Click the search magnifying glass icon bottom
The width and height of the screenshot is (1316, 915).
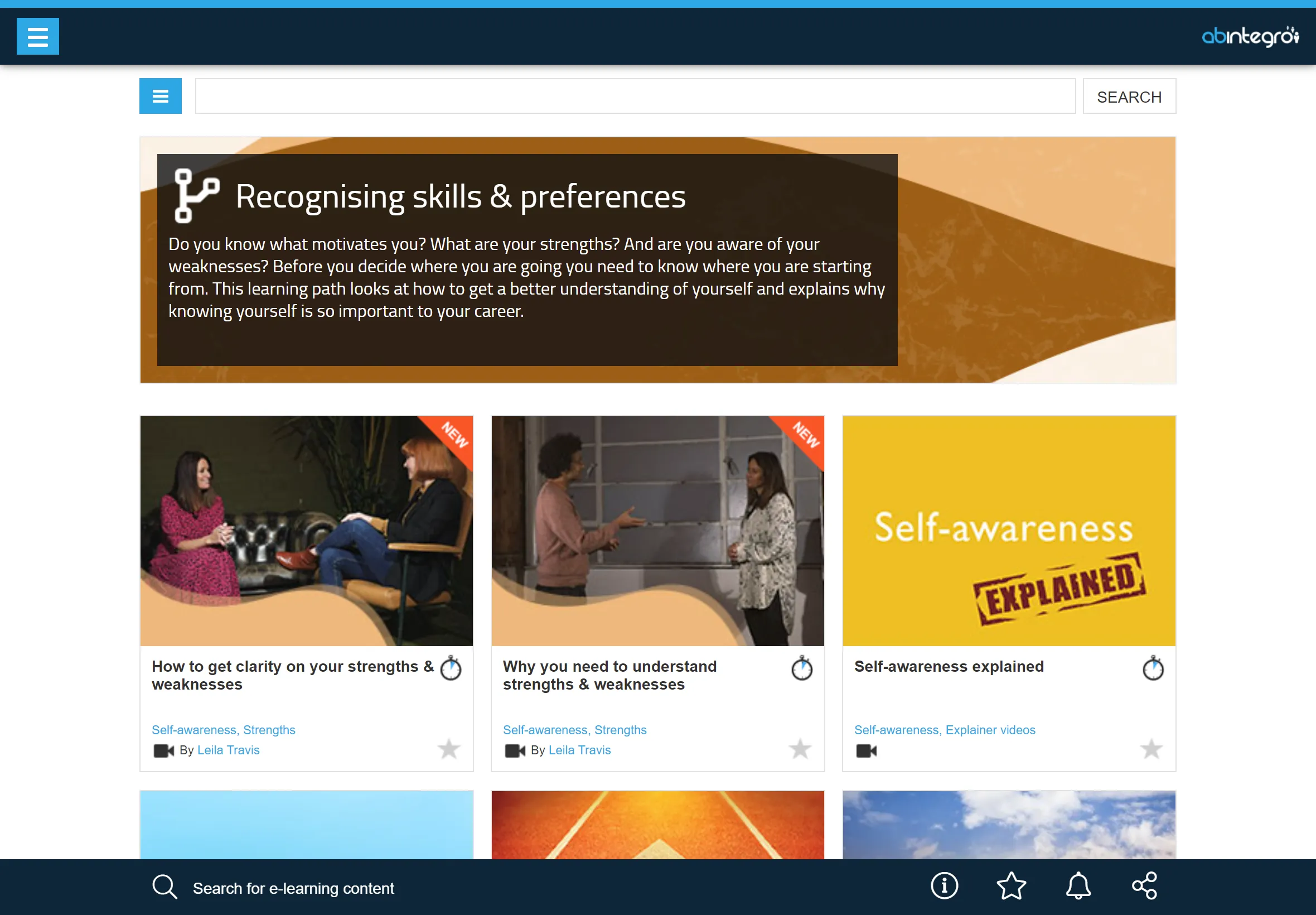click(x=163, y=886)
